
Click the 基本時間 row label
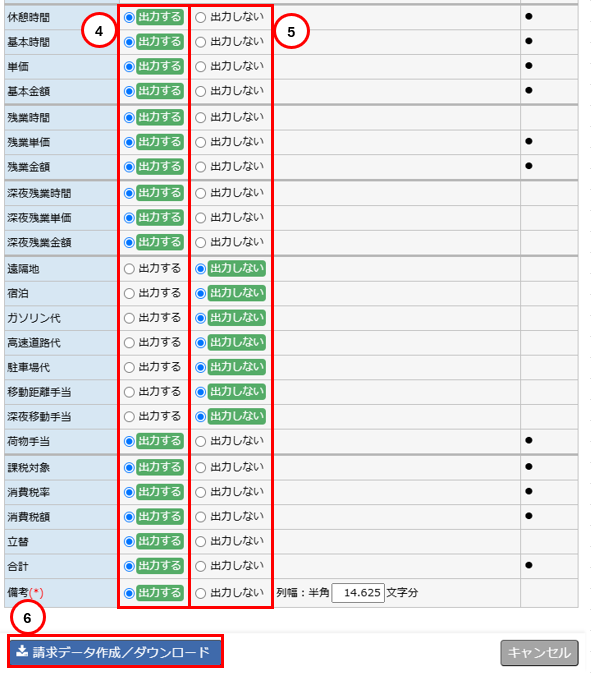pos(28,42)
